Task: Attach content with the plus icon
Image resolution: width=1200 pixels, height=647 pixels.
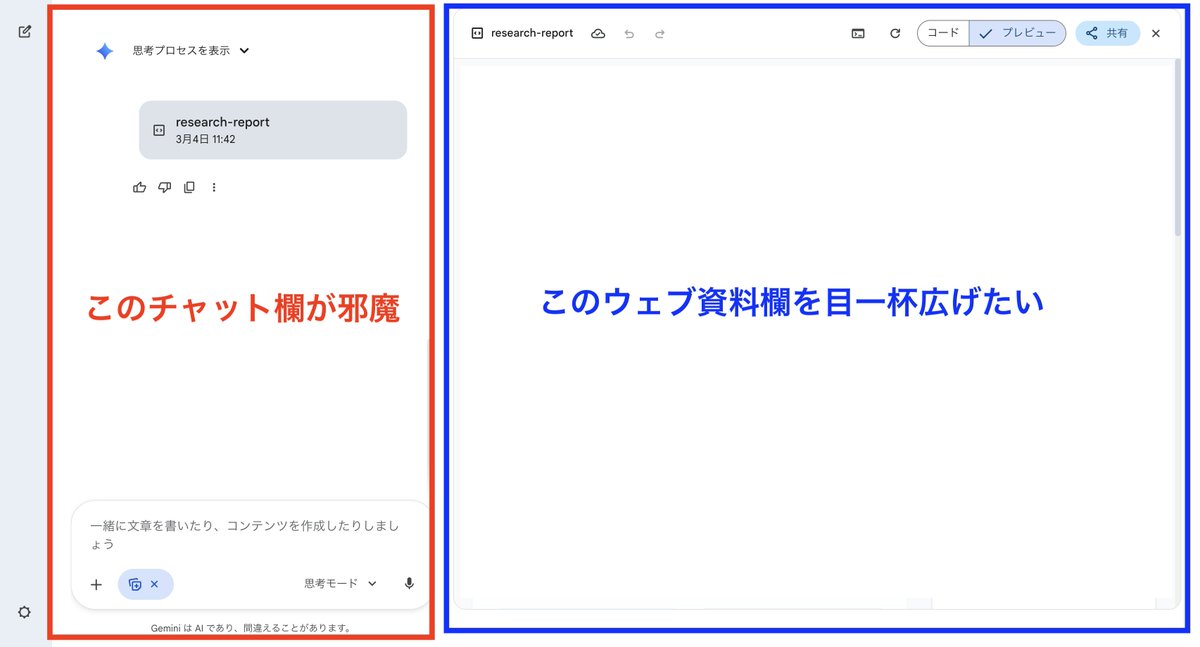Action: 96,583
